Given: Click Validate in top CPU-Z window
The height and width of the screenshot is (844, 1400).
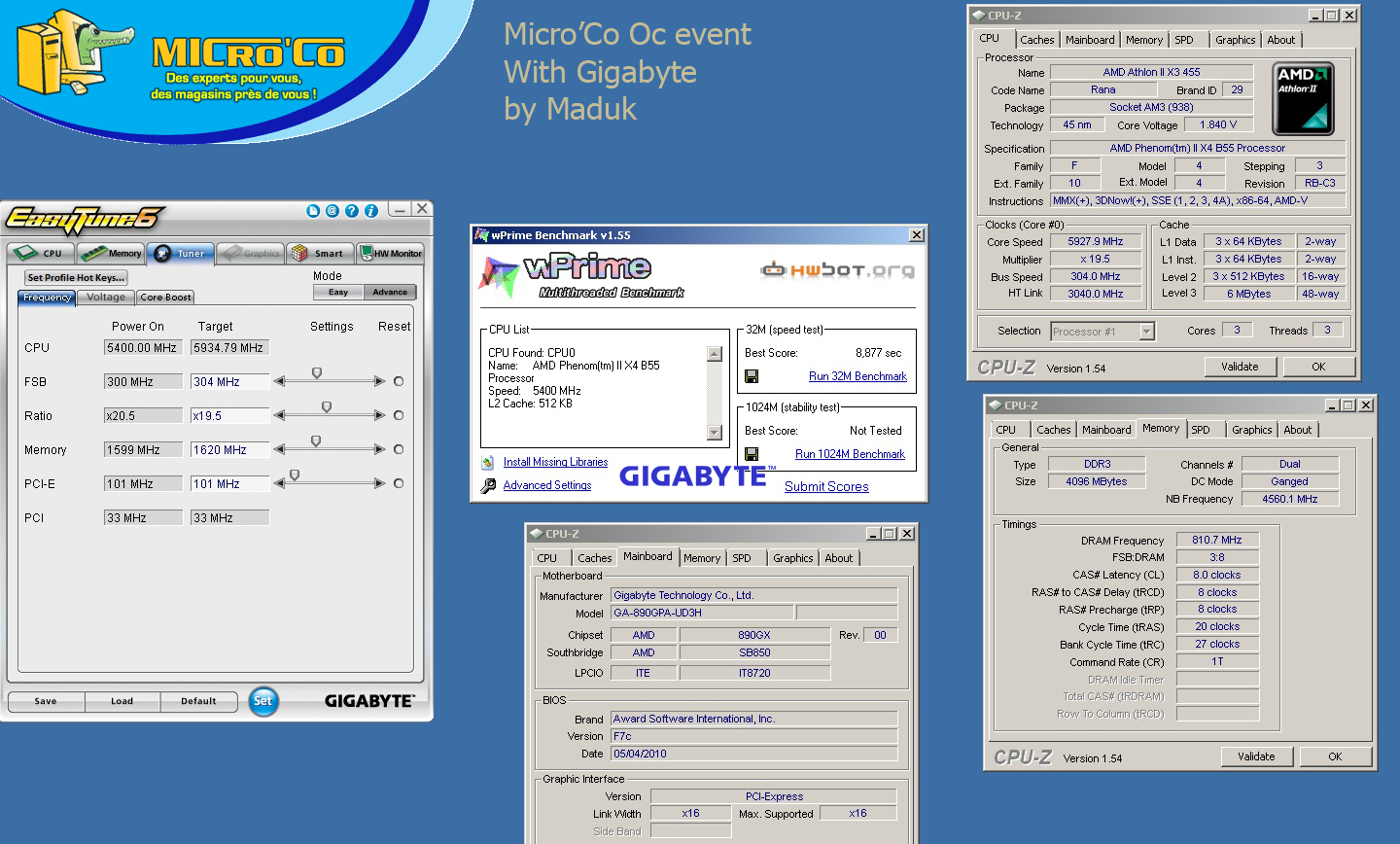Looking at the screenshot, I should point(1240,367).
